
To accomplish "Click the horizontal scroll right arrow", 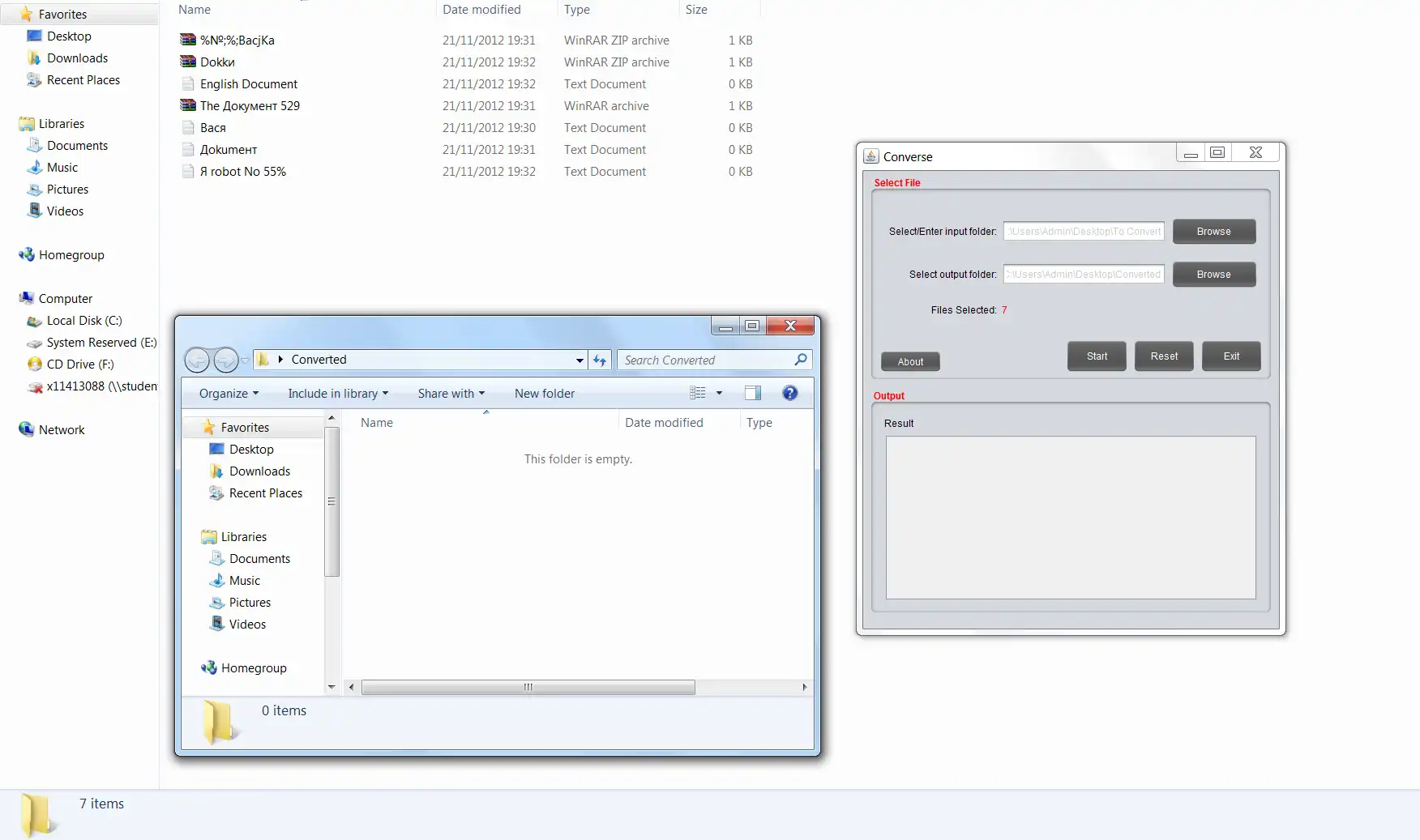I will click(804, 687).
